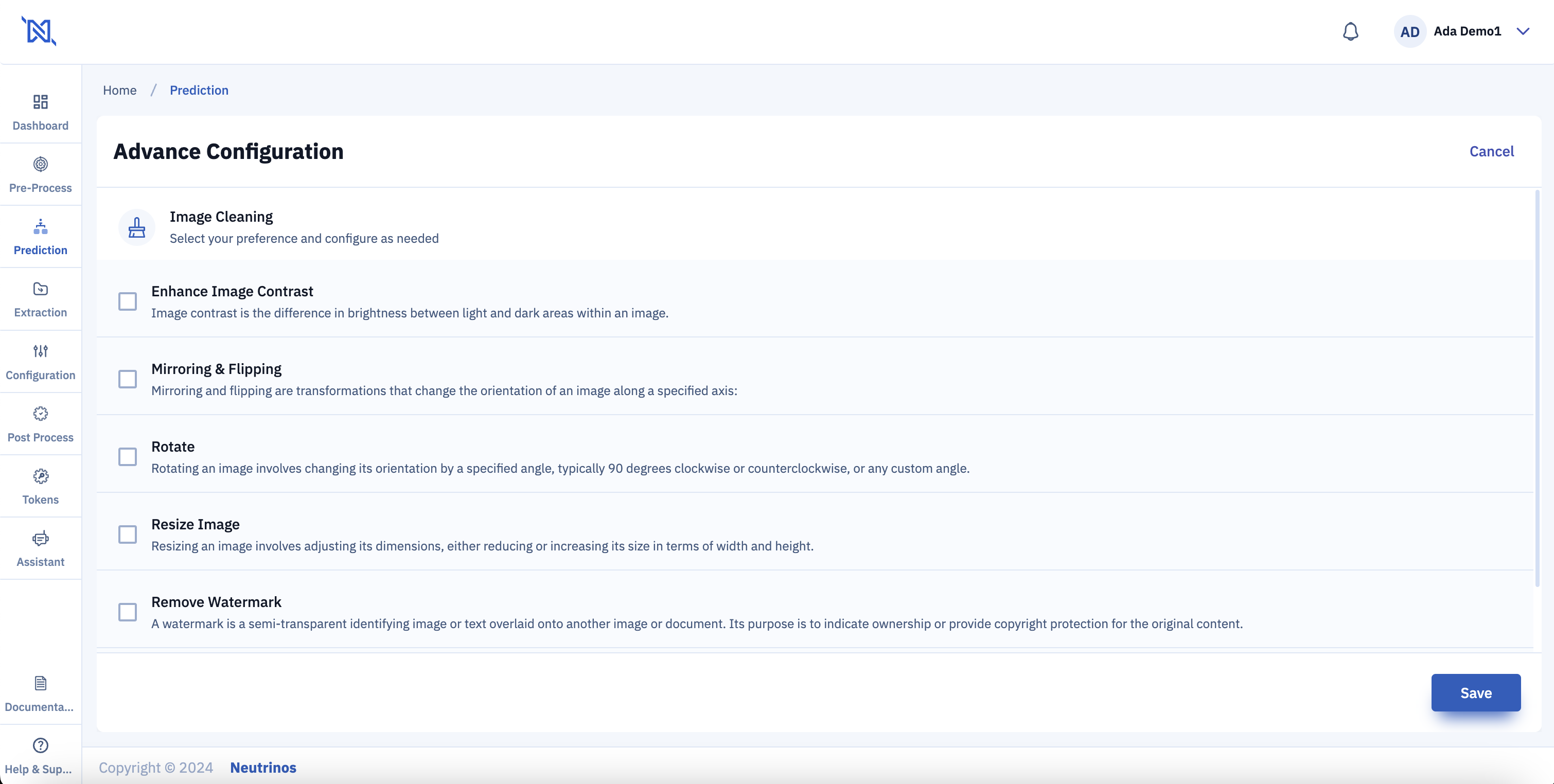The image size is (1554, 784).
Task: Click the Resize Image title
Action: (196, 525)
